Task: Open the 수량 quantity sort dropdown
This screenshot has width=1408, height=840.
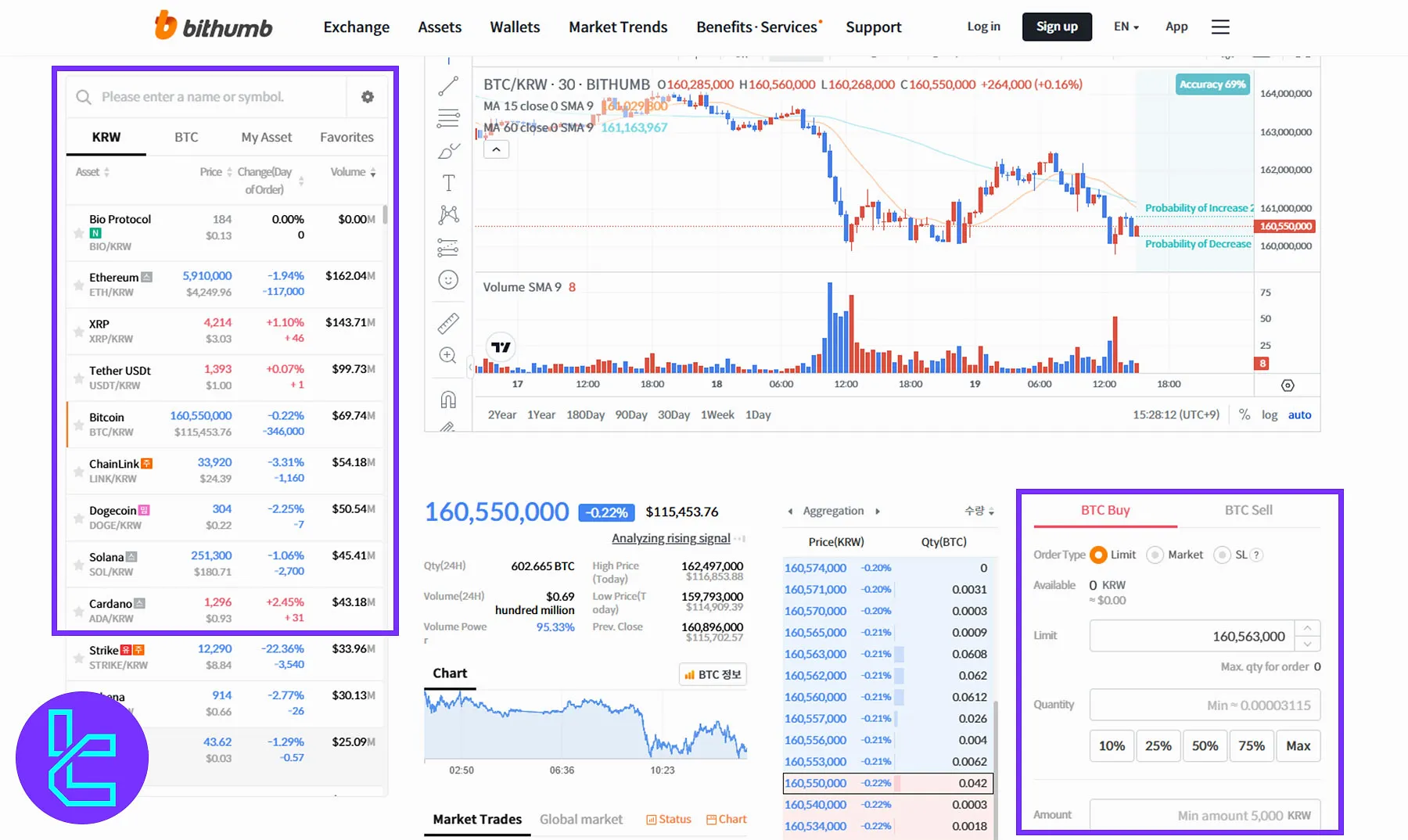Action: (x=979, y=511)
